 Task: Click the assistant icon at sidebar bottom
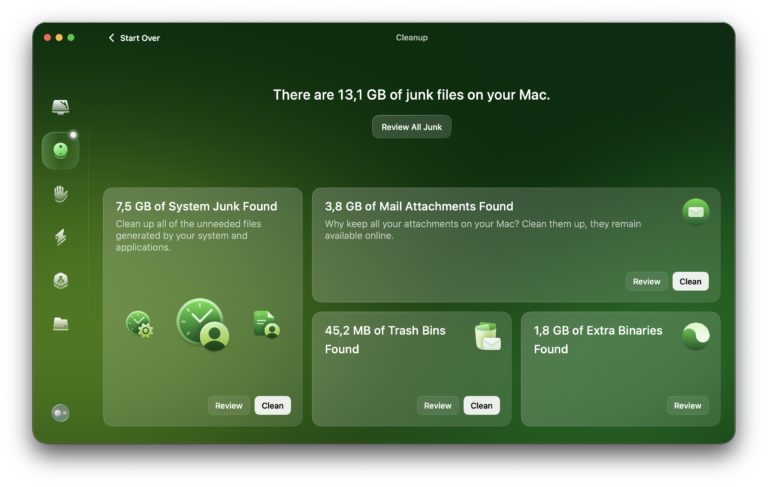pyautogui.click(x=60, y=413)
